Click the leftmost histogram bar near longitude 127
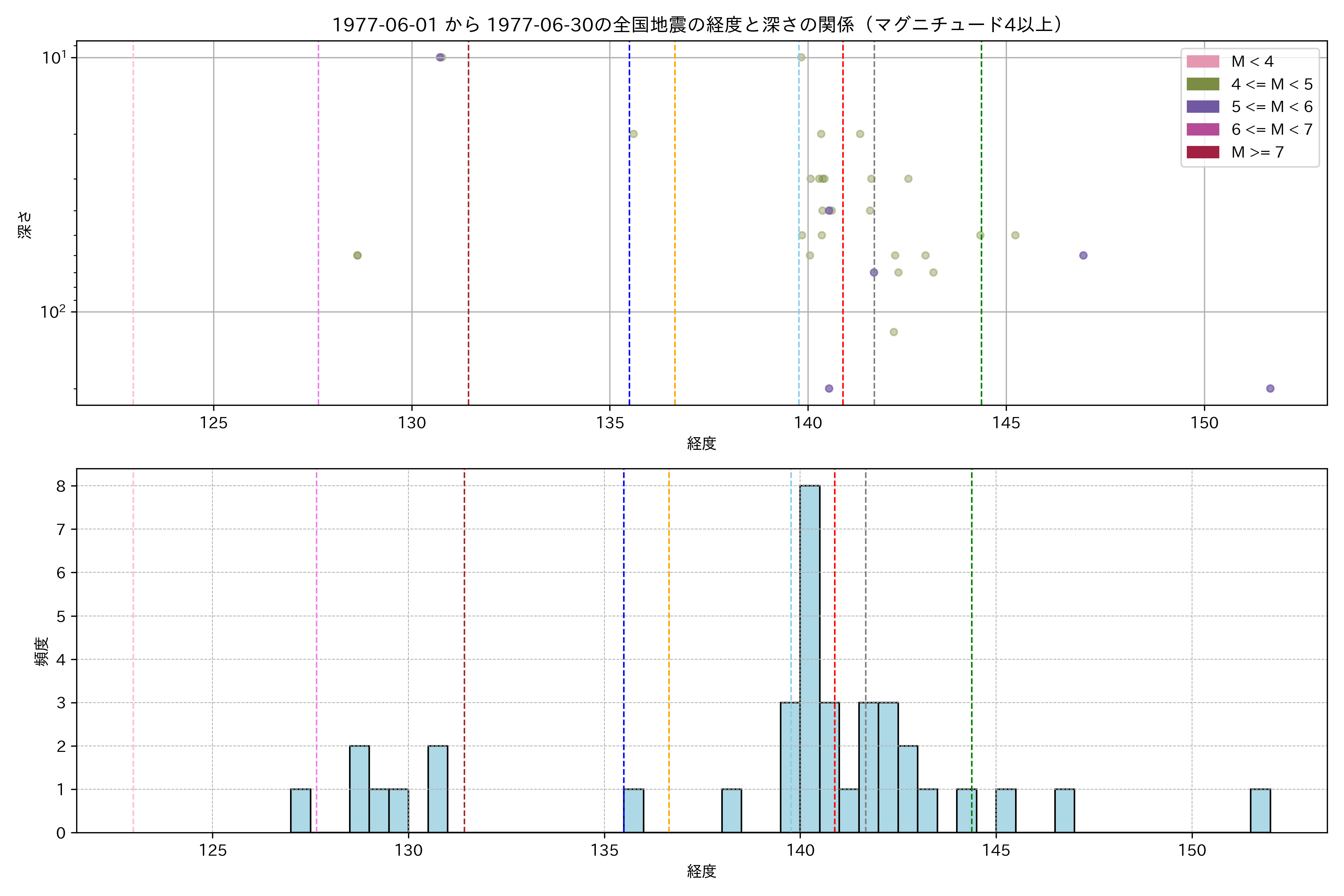 tap(301, 810)
